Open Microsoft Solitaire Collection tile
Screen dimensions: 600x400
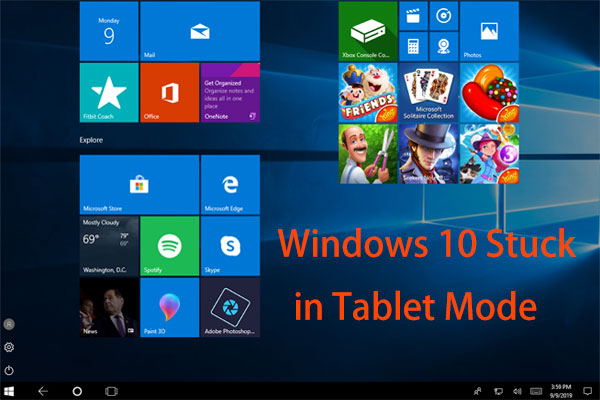[429, 93]
